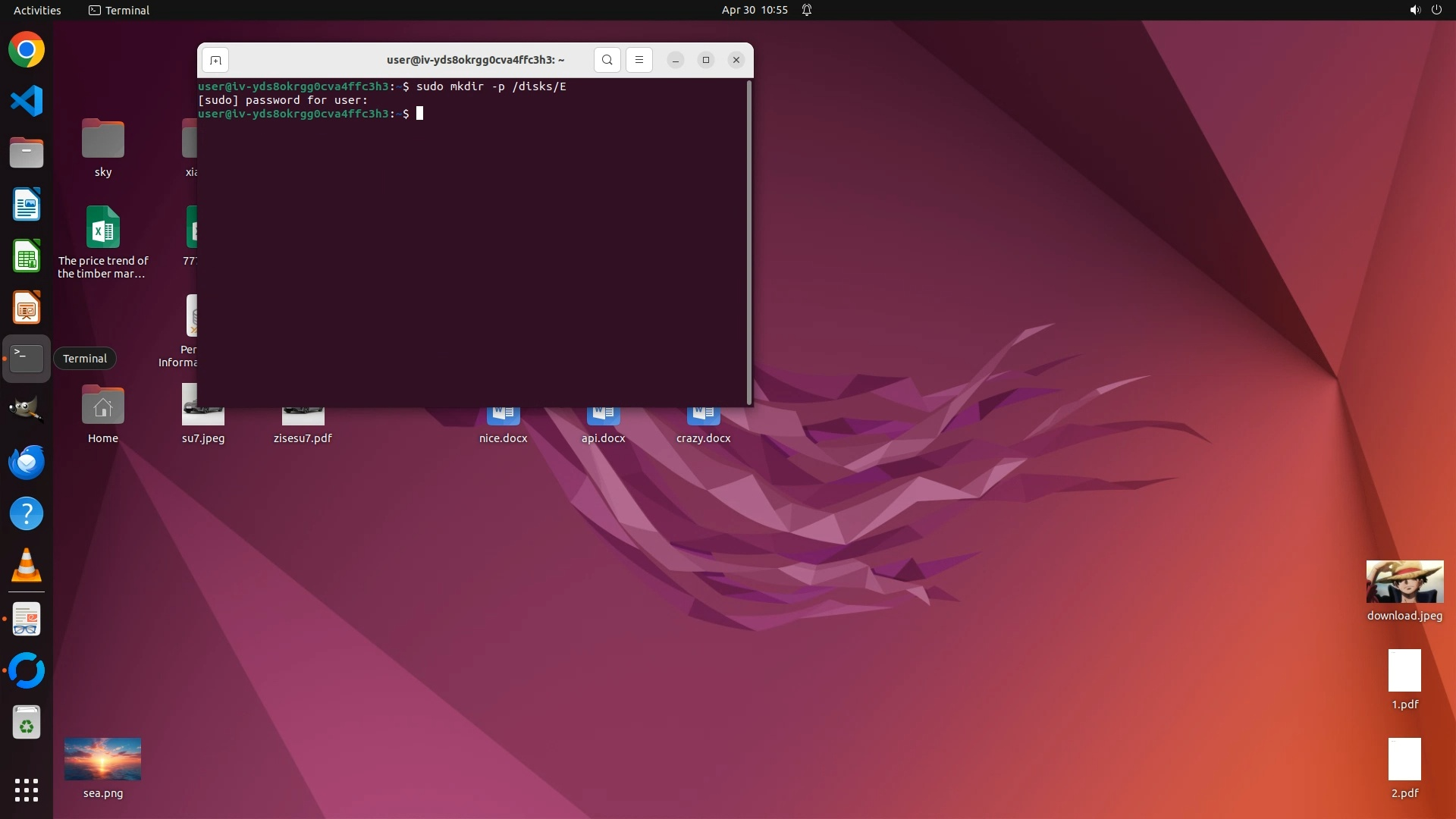1456x819 pixels.
Task: Click the terminal vertical scrollbar
Action: pos(749,243)
